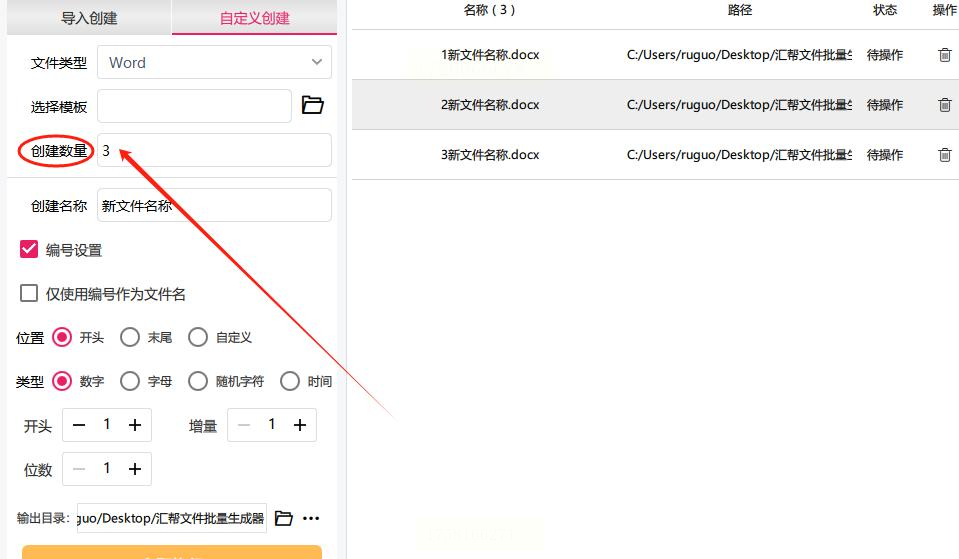Click 待操作 status of 2新文件名称.docx
The height and width of the screenshot is (559, 959).
(x=885, y=105)
